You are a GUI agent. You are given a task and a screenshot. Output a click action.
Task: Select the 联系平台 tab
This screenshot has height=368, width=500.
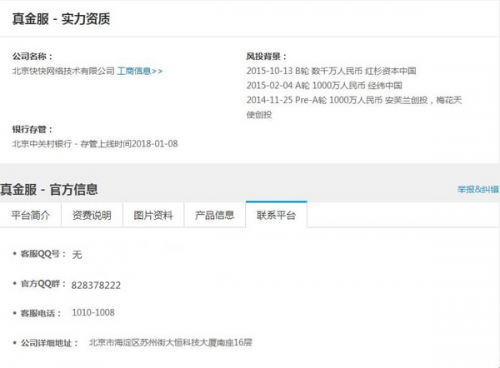pyautogui.click(x=276, y=215)
